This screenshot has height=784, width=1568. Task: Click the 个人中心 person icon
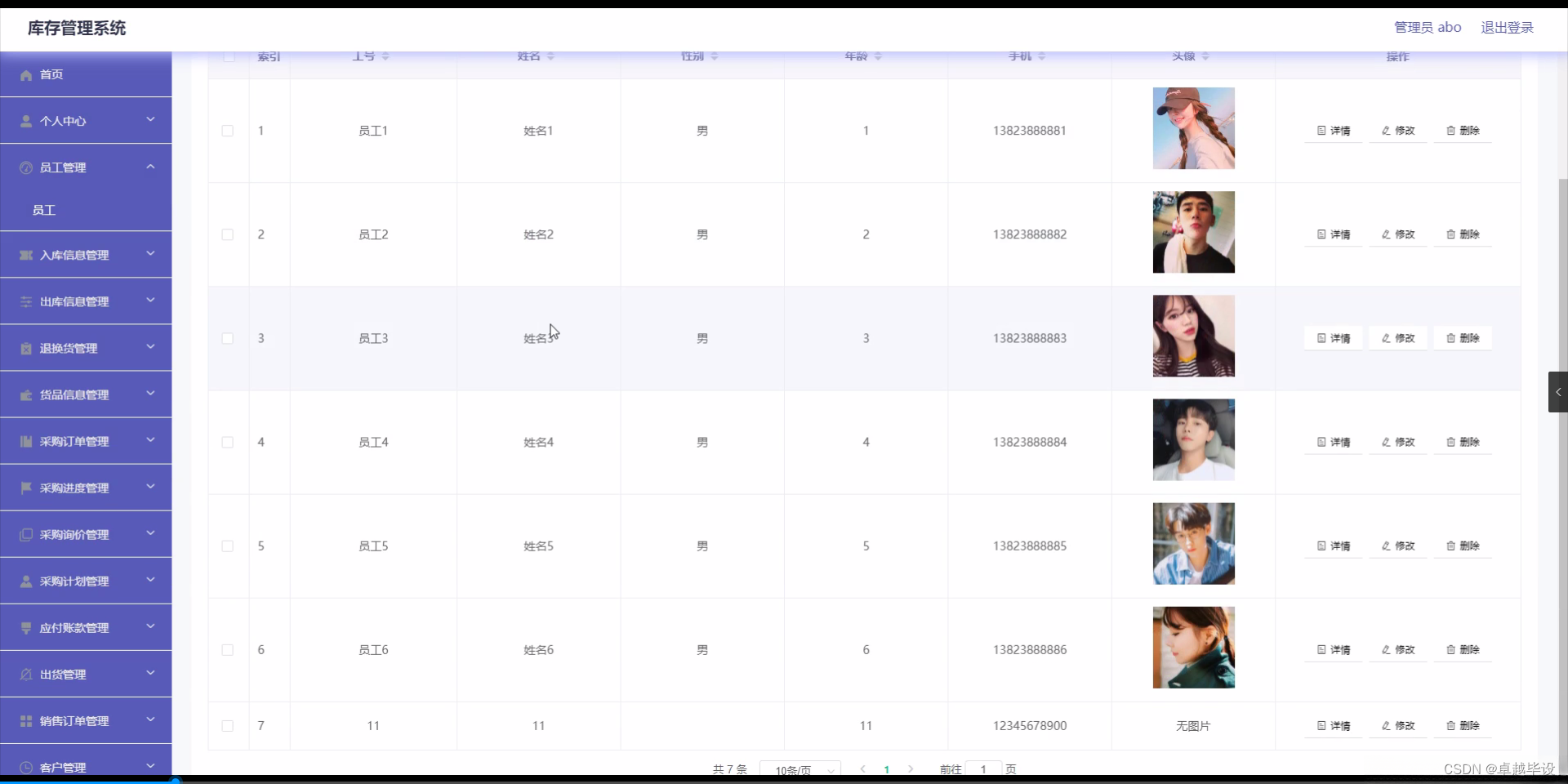(25, 121)
